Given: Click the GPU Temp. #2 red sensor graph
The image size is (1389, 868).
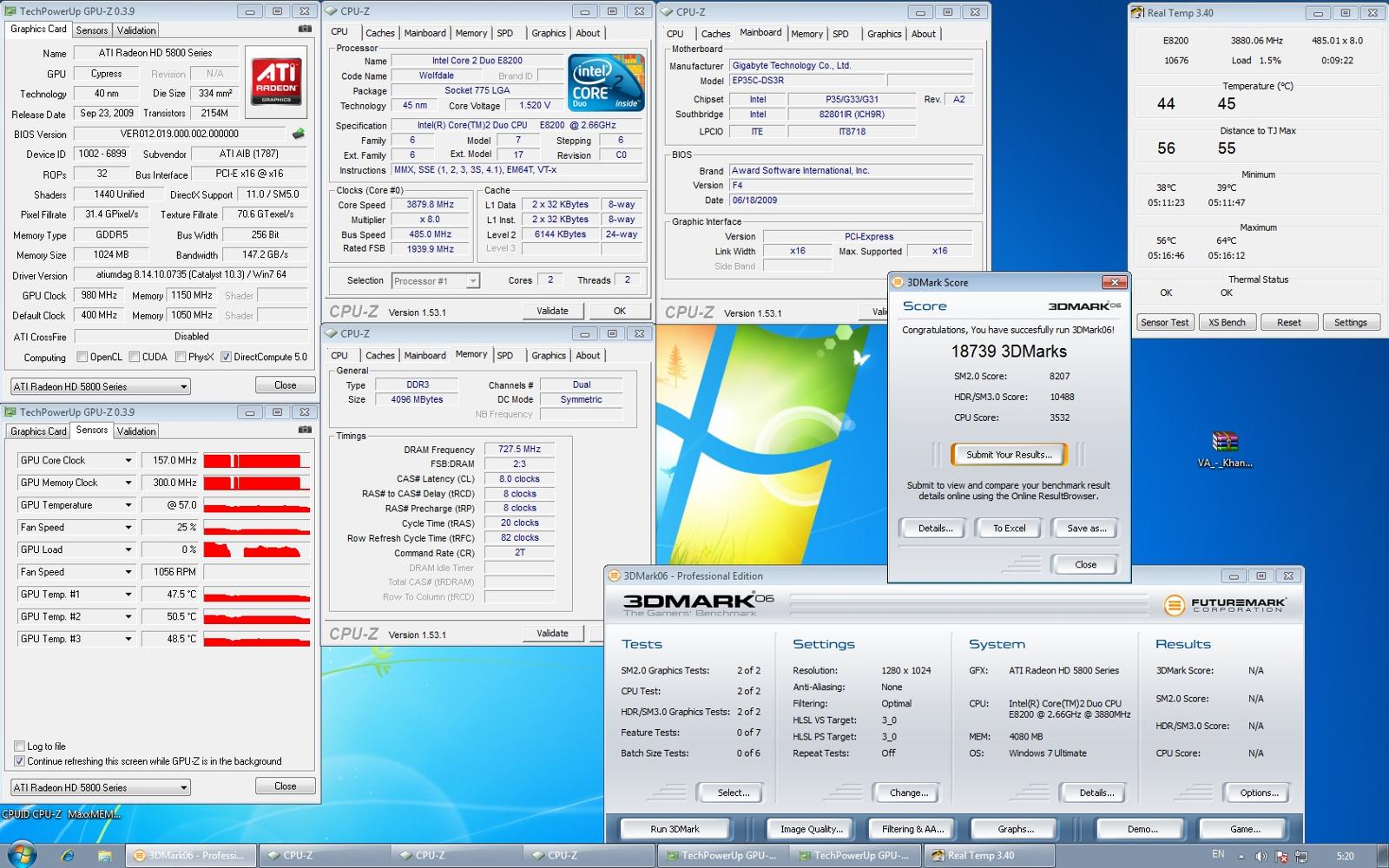Looking at the screenshot, I should [257, 616].
